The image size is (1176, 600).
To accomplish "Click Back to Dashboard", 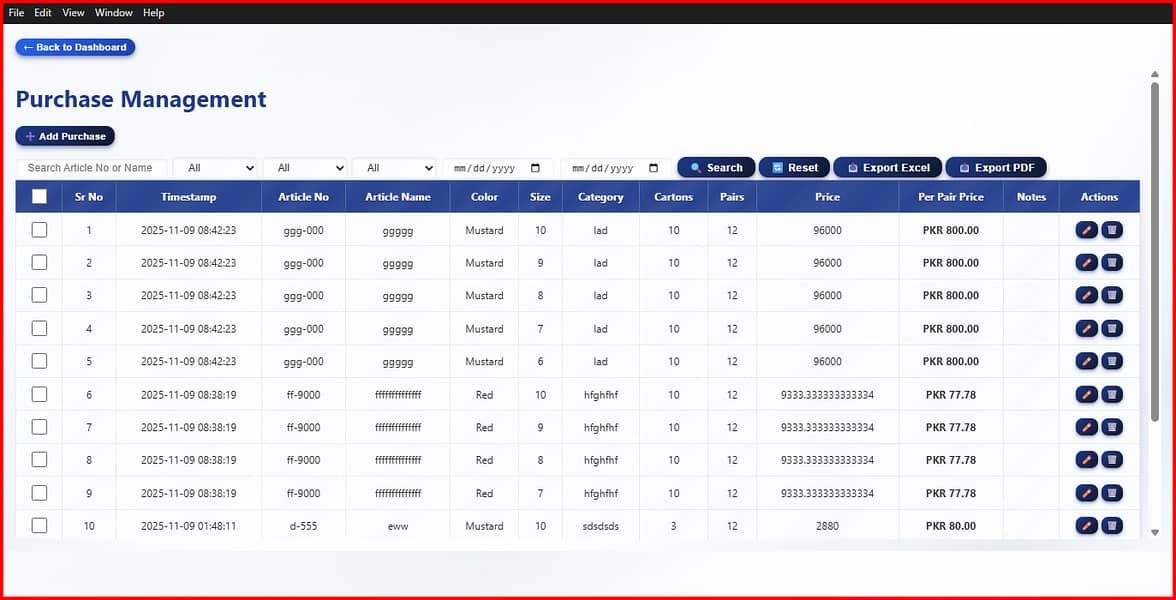I will click(x=74, y=47).
